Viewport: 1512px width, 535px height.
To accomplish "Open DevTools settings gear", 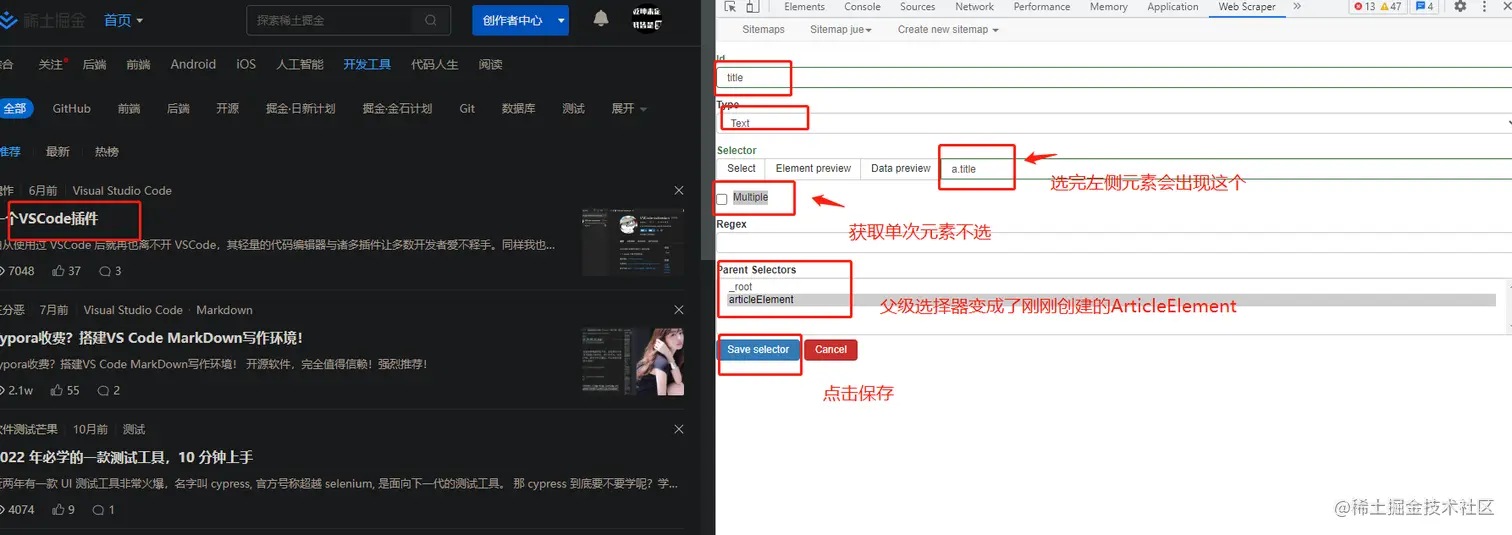I will point(1460,7).
